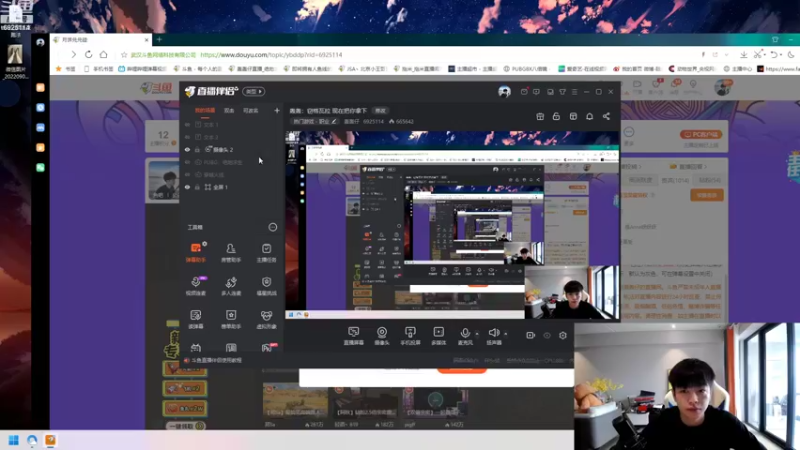Click the 热度 665642 popularity value
This screenshot has width=800, height=450.
(x=401, y=121)
